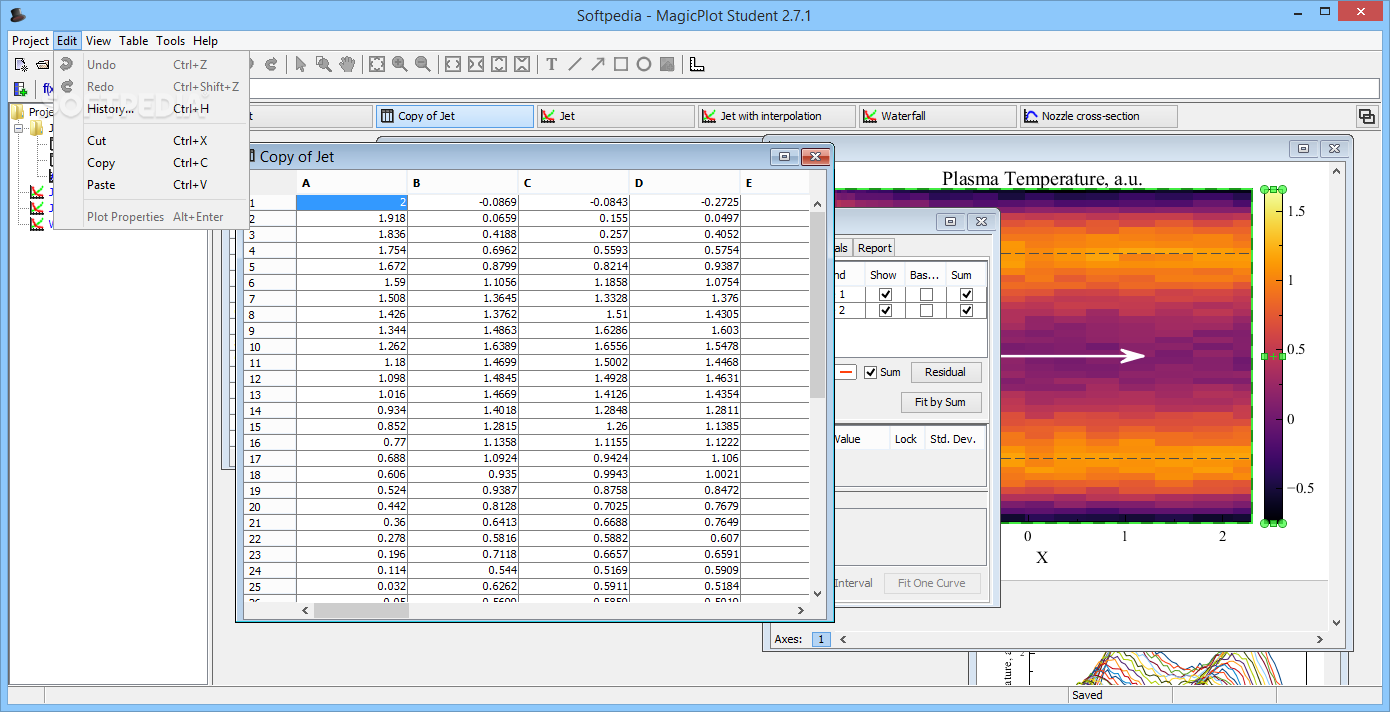The width and height of the screenshot is (1390, 712).
Task: Select the Text label tool
Action: [551, 64]
